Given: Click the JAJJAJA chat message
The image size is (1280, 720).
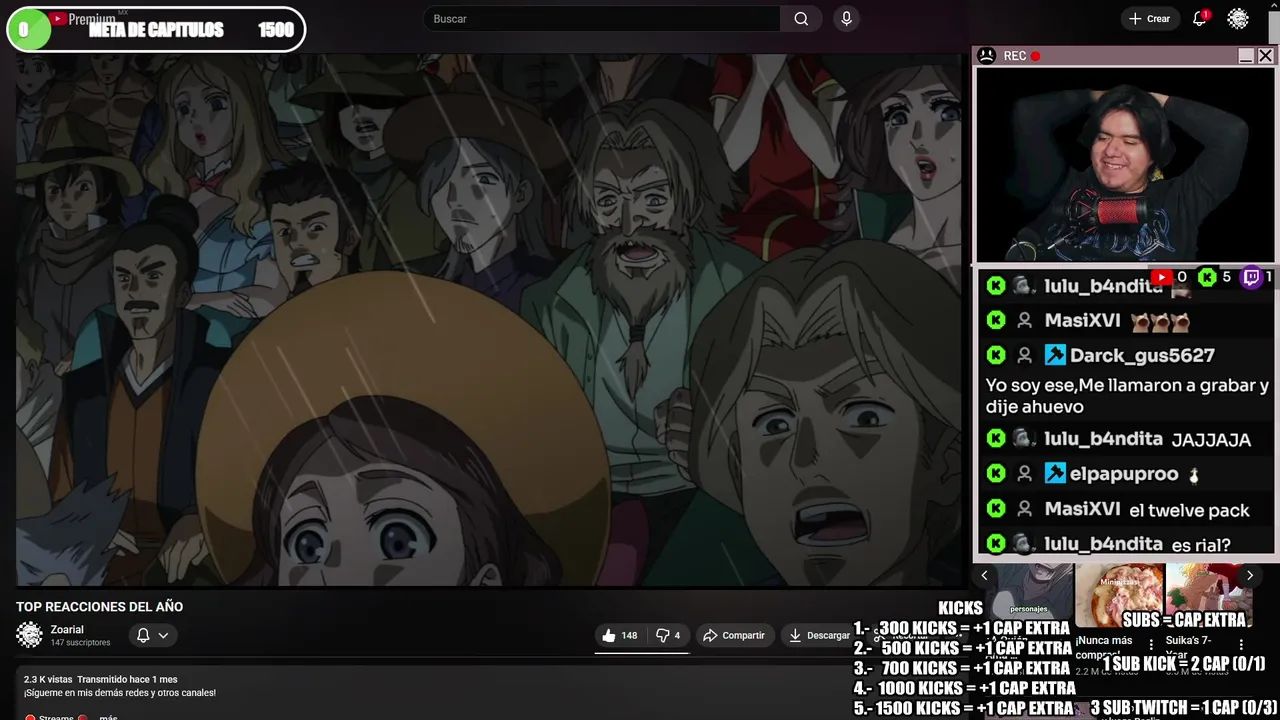Looking at the screenshot, I should point(1210,440).
